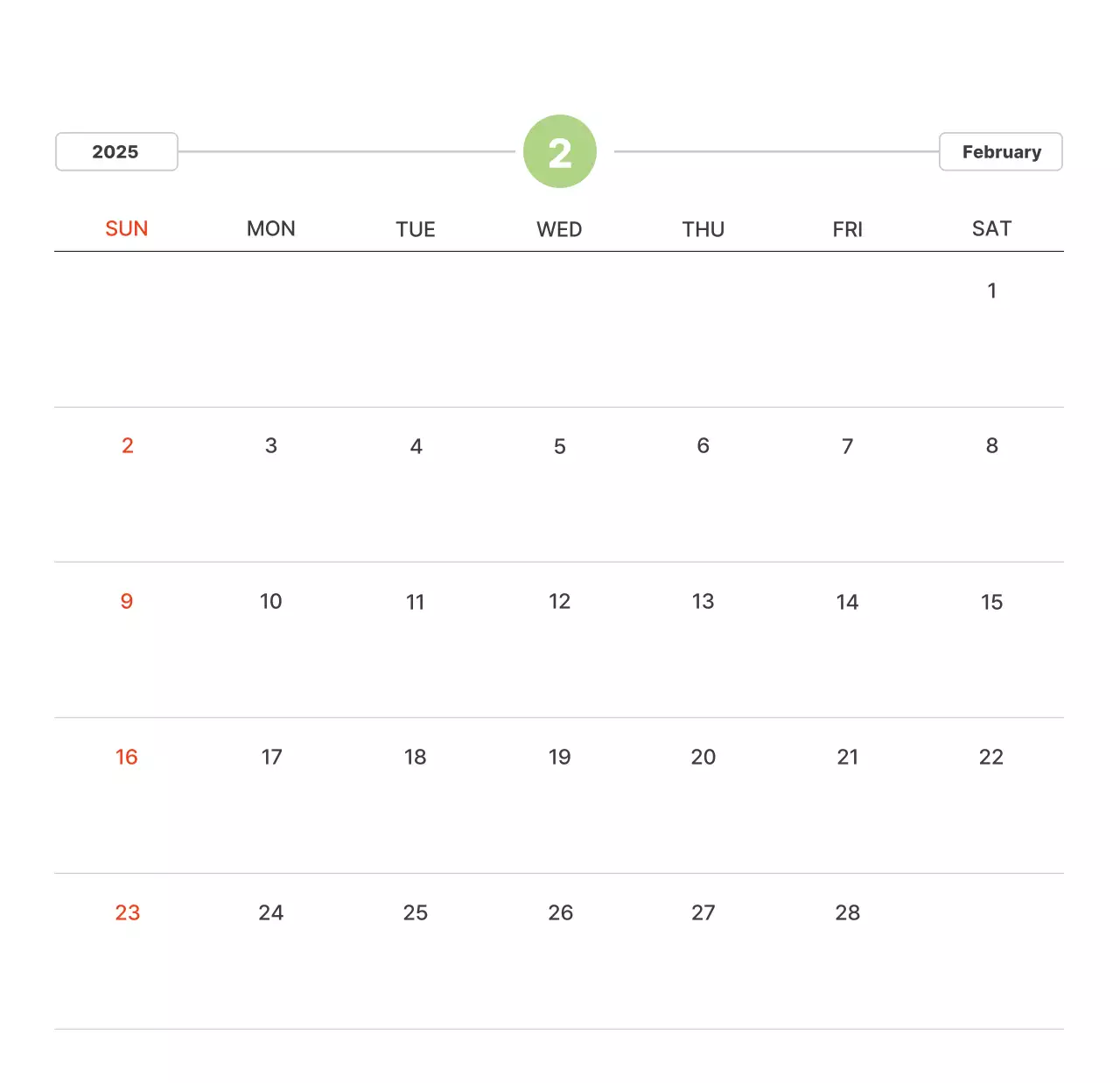Select Sunday, February 23
Image resolution: width=1120 pixels, height=1083 pixels.
click(128, 913)
